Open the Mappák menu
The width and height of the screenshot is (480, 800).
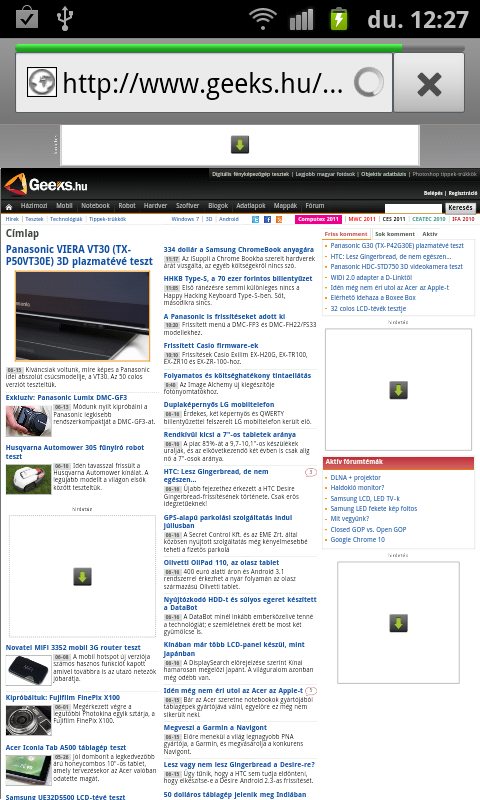click(x=285, y=206)
